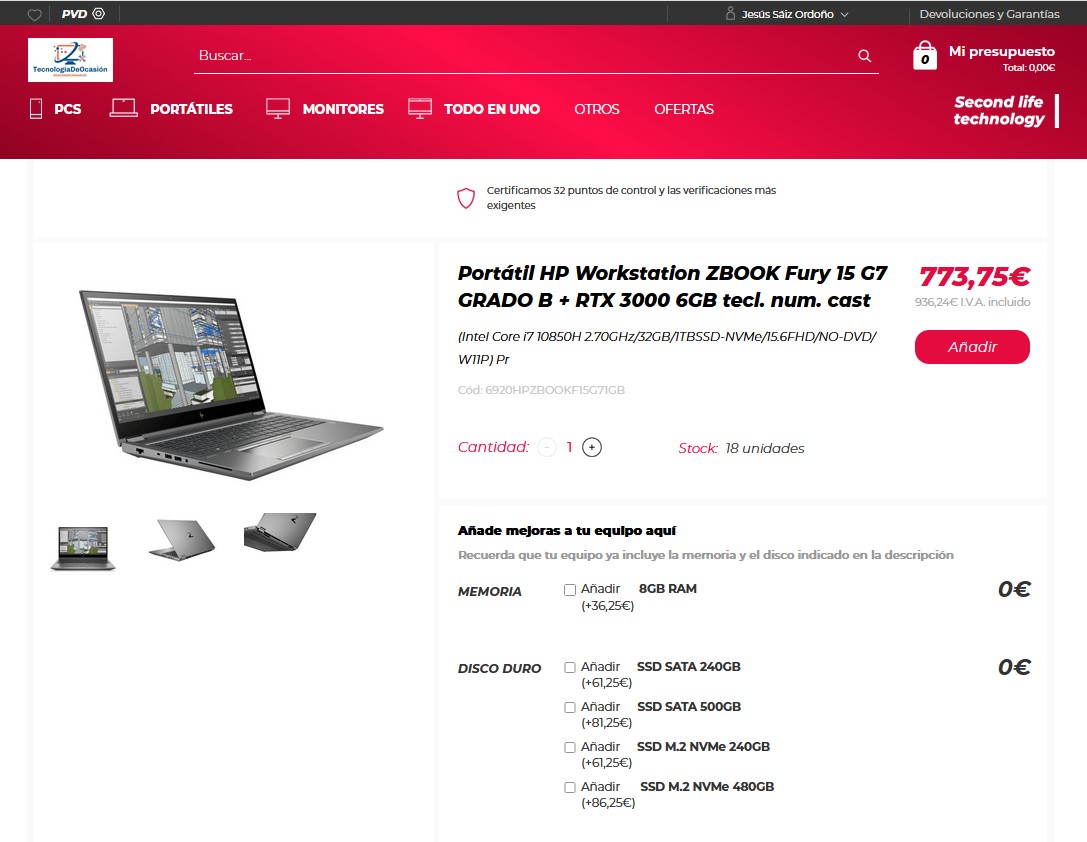The width and height of the screenshot is (1087, 842).
Task: Click the search magnifier icon
Action: click(x=864, y=56)
